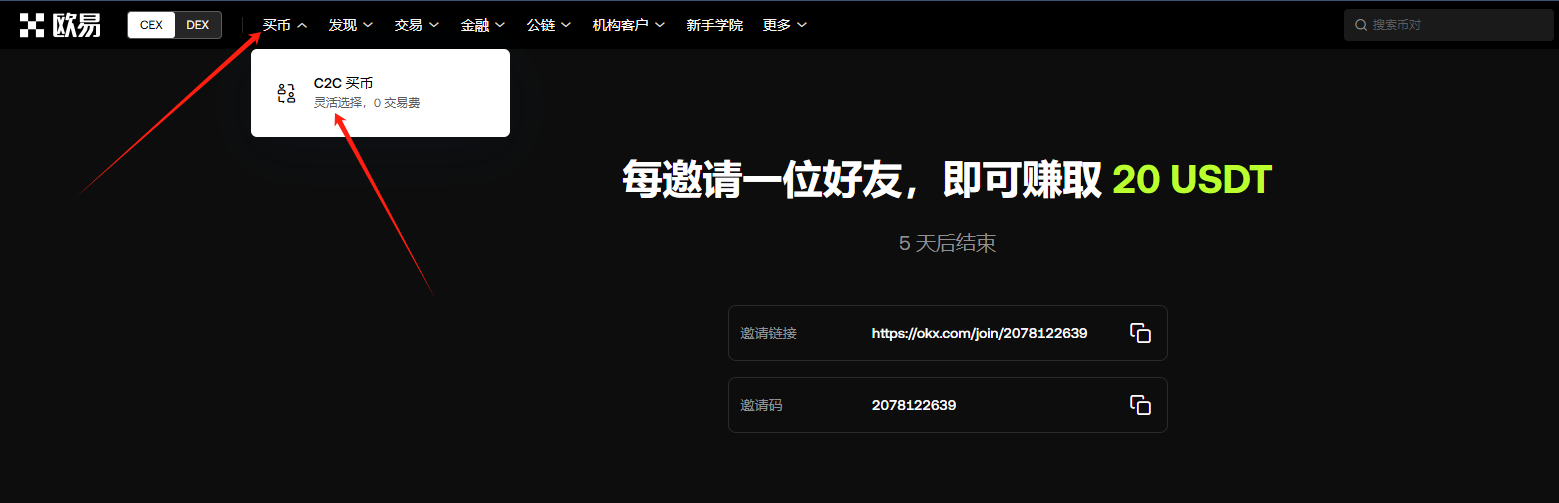Click the 搜索币对 search field

pyautogui.click(x=1448, y=25)
